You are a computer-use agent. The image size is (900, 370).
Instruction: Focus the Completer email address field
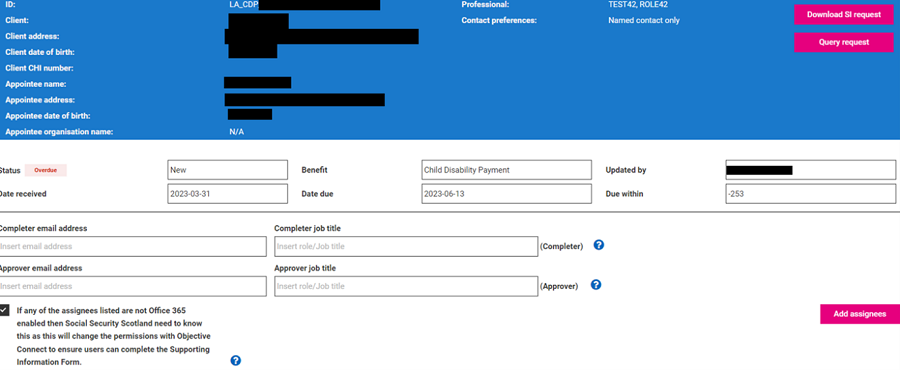(x=133, y=246)
